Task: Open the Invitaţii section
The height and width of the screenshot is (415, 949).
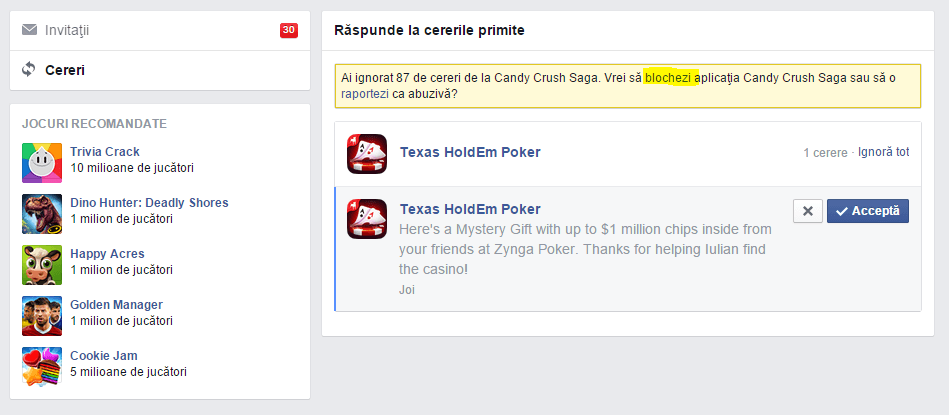Action: click(160, 30)
